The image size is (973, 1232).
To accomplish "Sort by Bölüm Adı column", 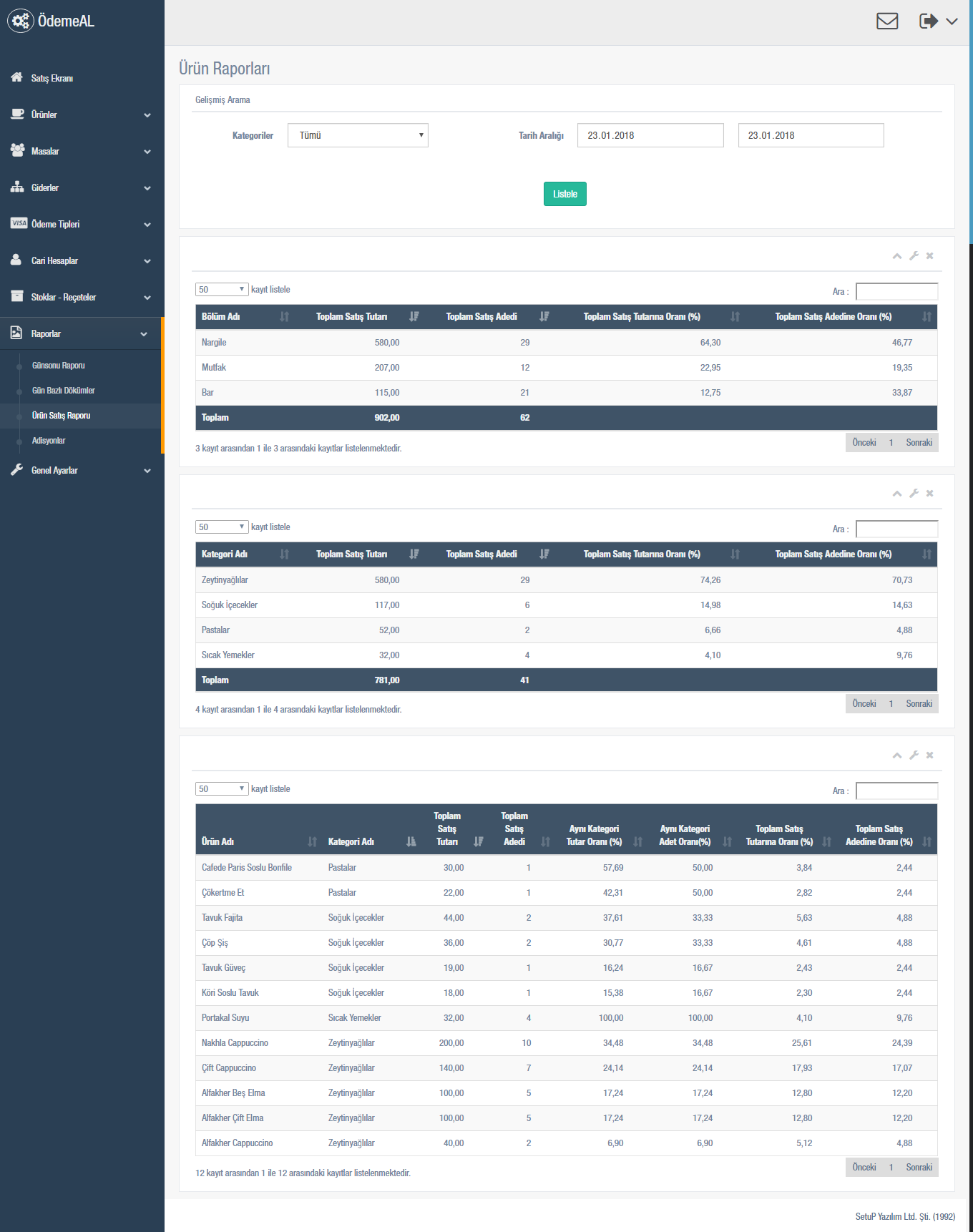I will pyautogui.click(x=245, y=317).
